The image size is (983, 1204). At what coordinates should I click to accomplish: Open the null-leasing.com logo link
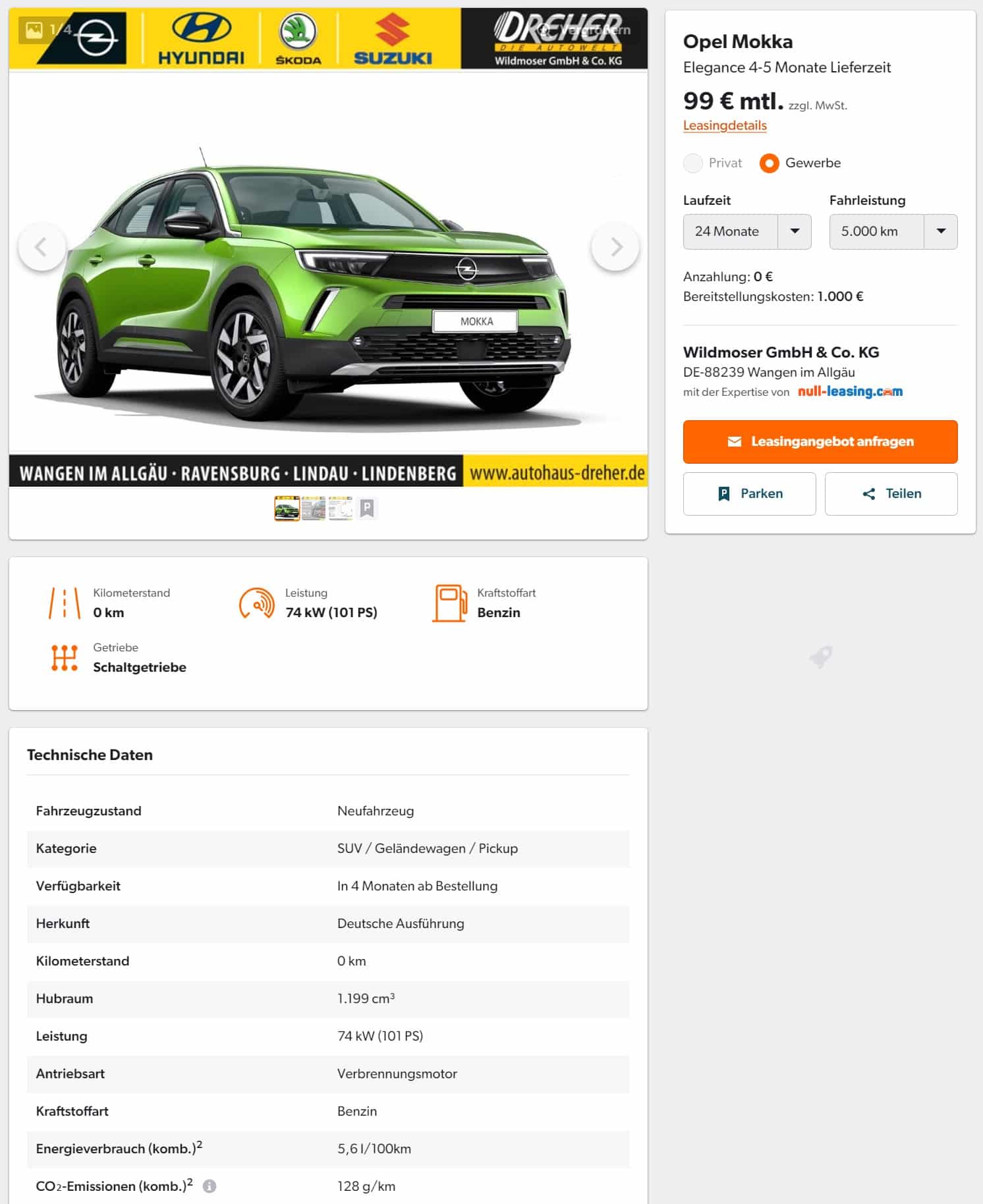[x=850, y=392]
